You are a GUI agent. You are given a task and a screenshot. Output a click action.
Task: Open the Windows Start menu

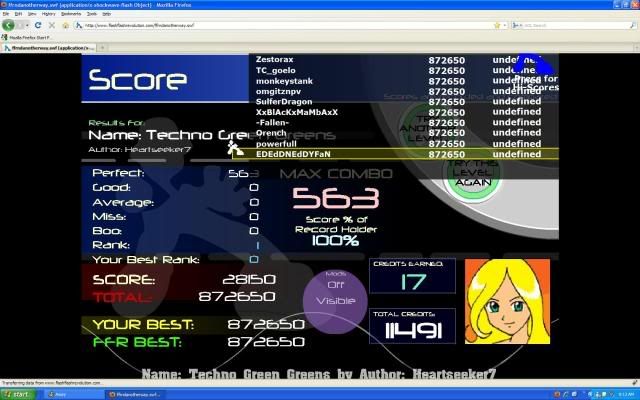(x=20, y=394)
